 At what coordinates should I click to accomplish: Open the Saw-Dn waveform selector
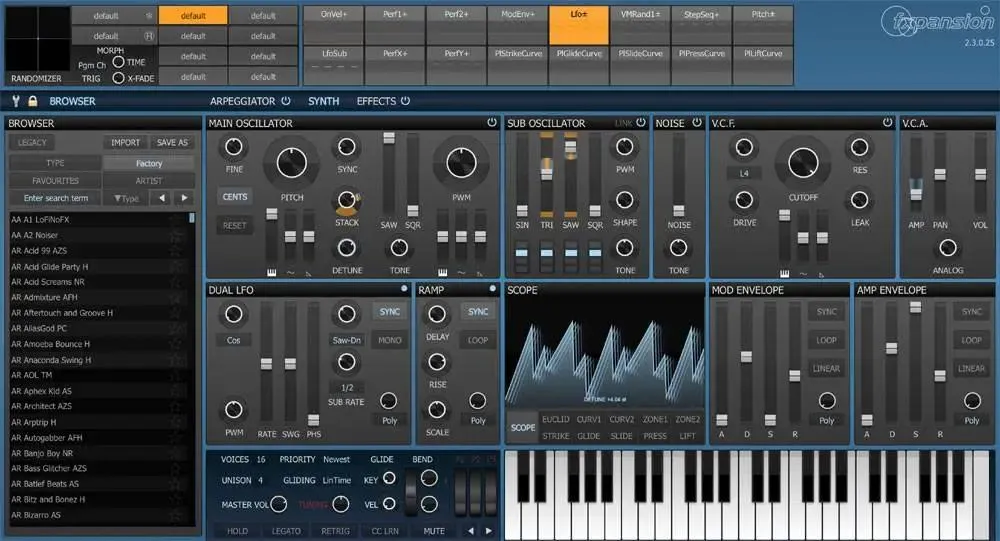346,340
